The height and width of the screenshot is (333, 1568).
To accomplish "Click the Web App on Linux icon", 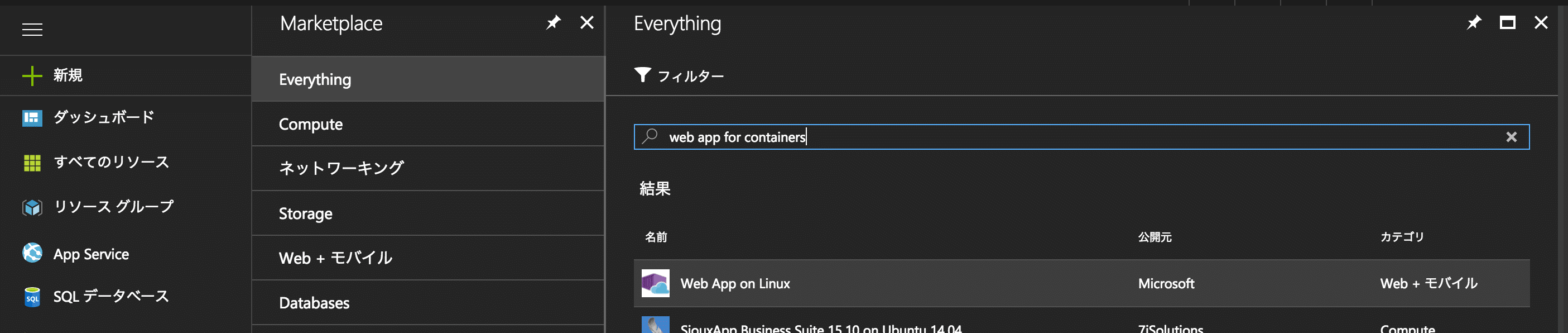I will 655,284.
